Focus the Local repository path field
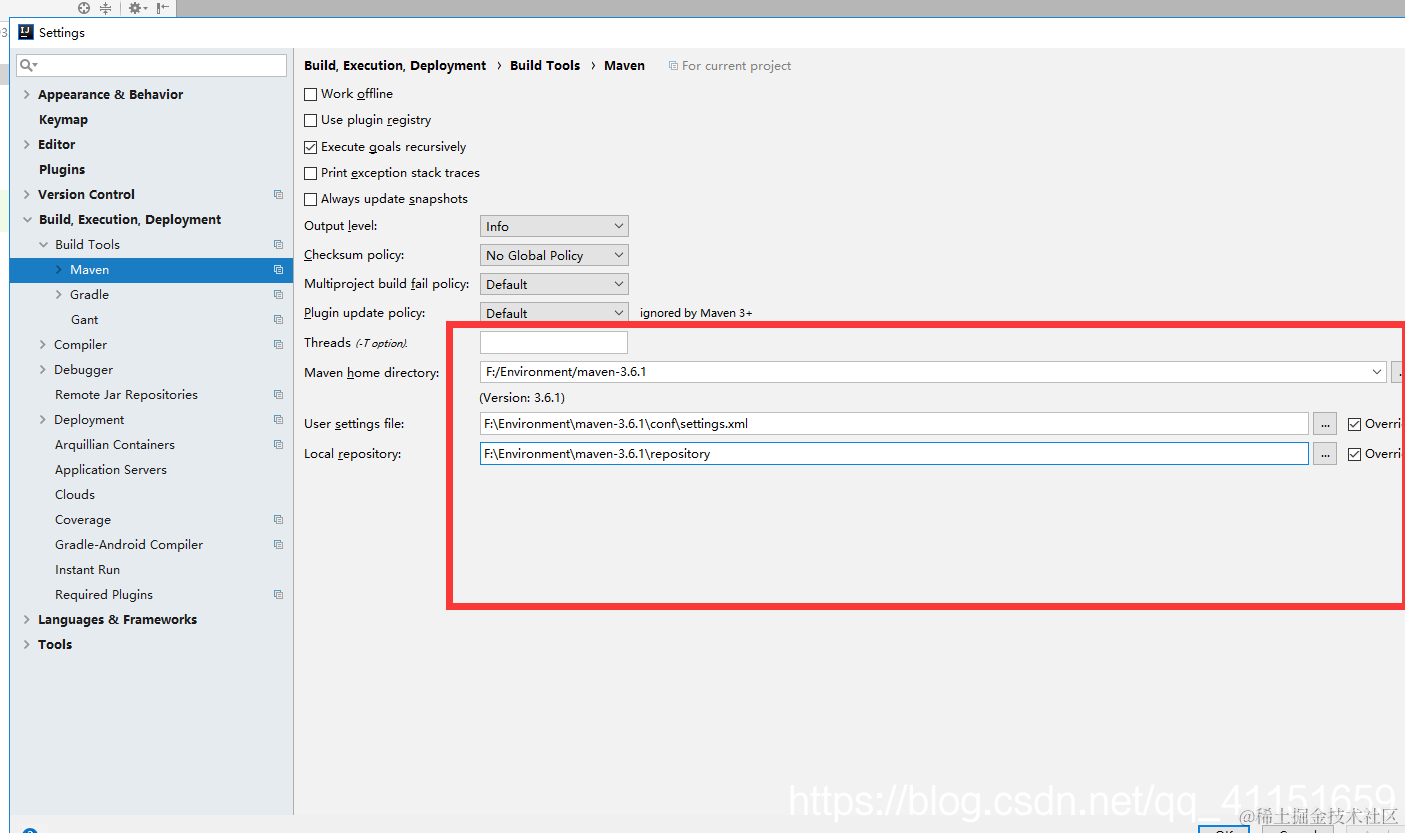 894,454
